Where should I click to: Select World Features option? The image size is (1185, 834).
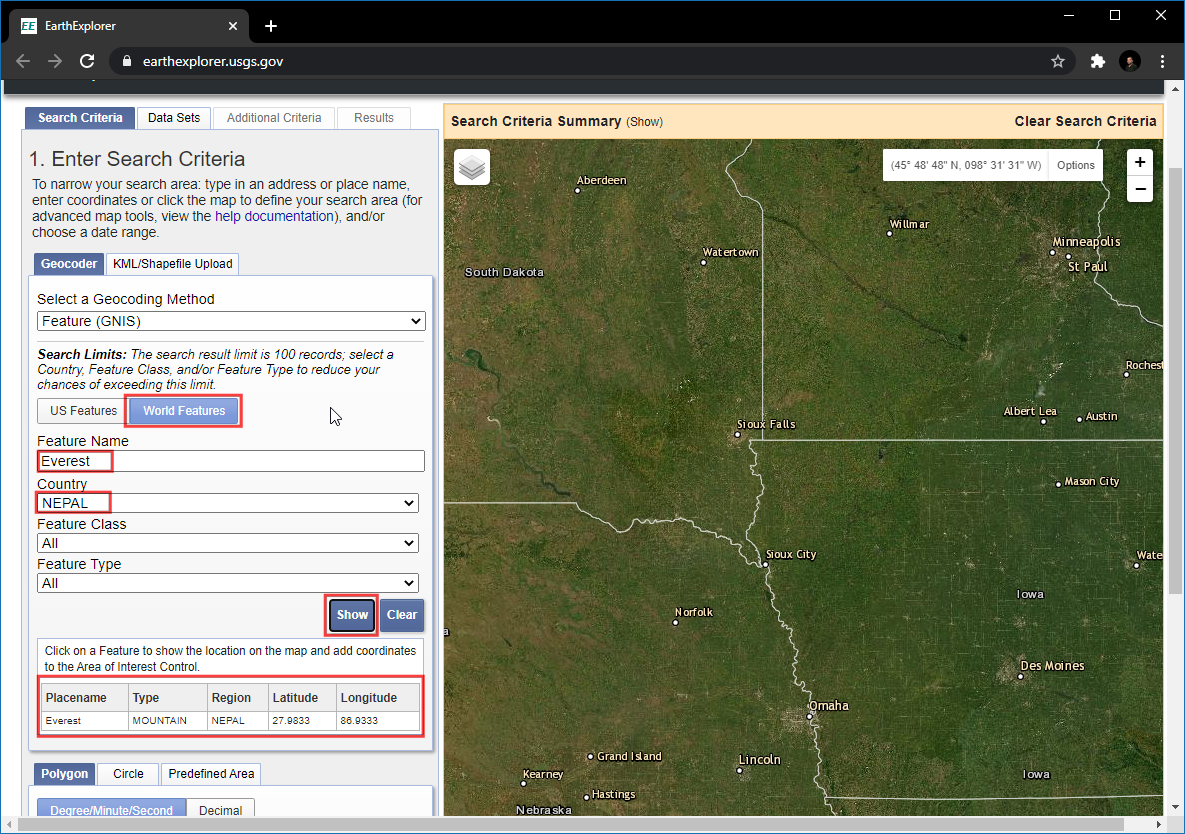coord(184,411)
